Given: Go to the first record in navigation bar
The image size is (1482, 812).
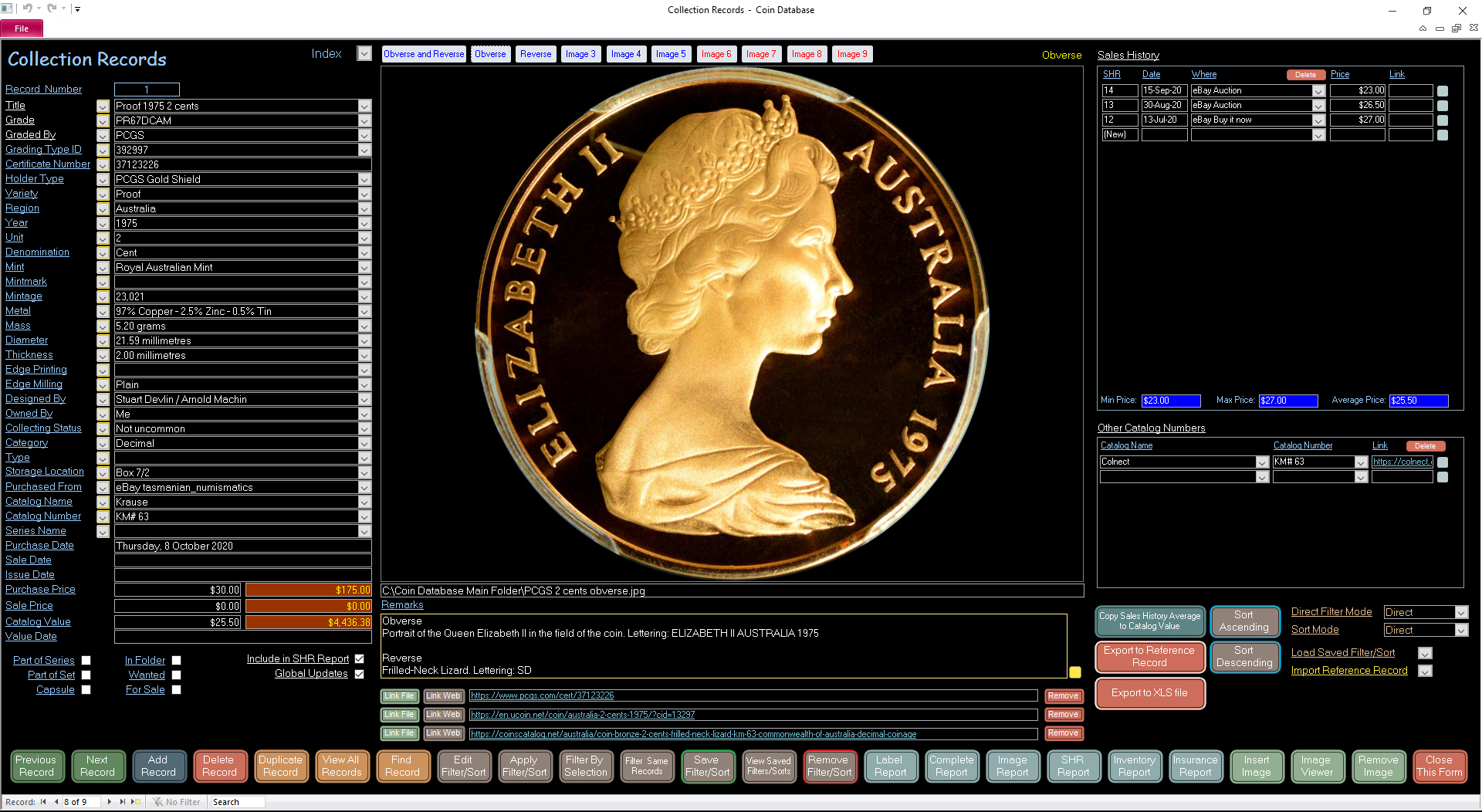Looking at the screenshot, I should click(43, 802).
